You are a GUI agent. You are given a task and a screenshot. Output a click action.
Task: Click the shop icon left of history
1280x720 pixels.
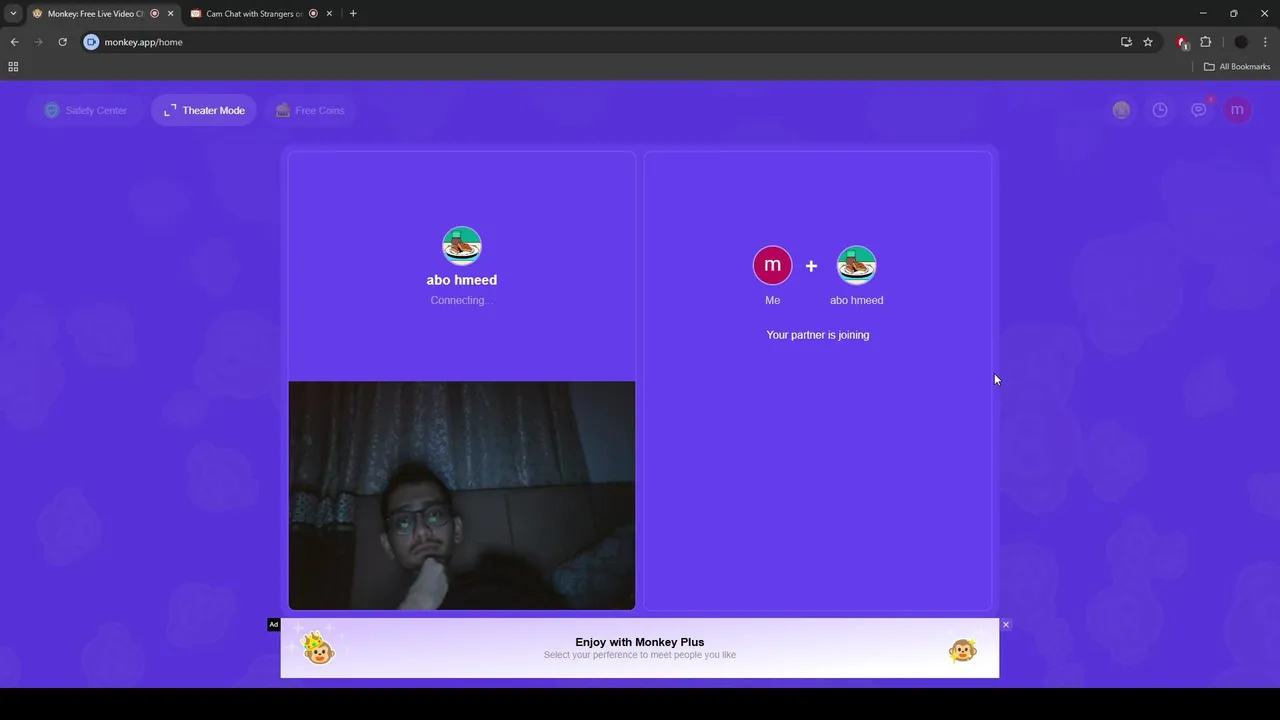pyautogui.click(x=1121, y=110)
